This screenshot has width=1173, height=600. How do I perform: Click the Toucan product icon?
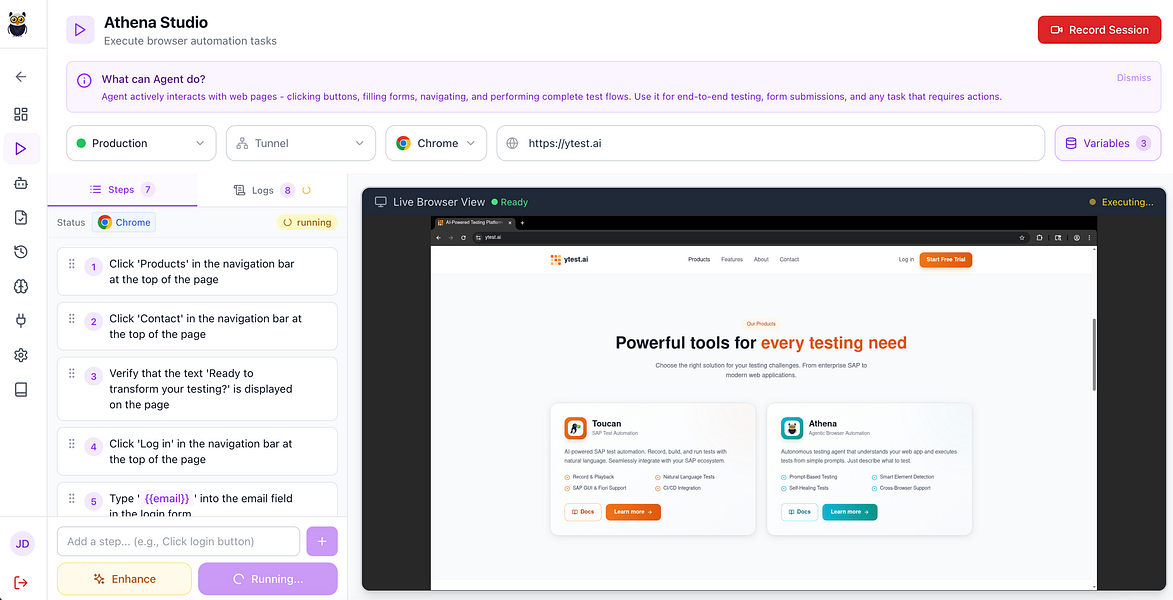(575, 429)
